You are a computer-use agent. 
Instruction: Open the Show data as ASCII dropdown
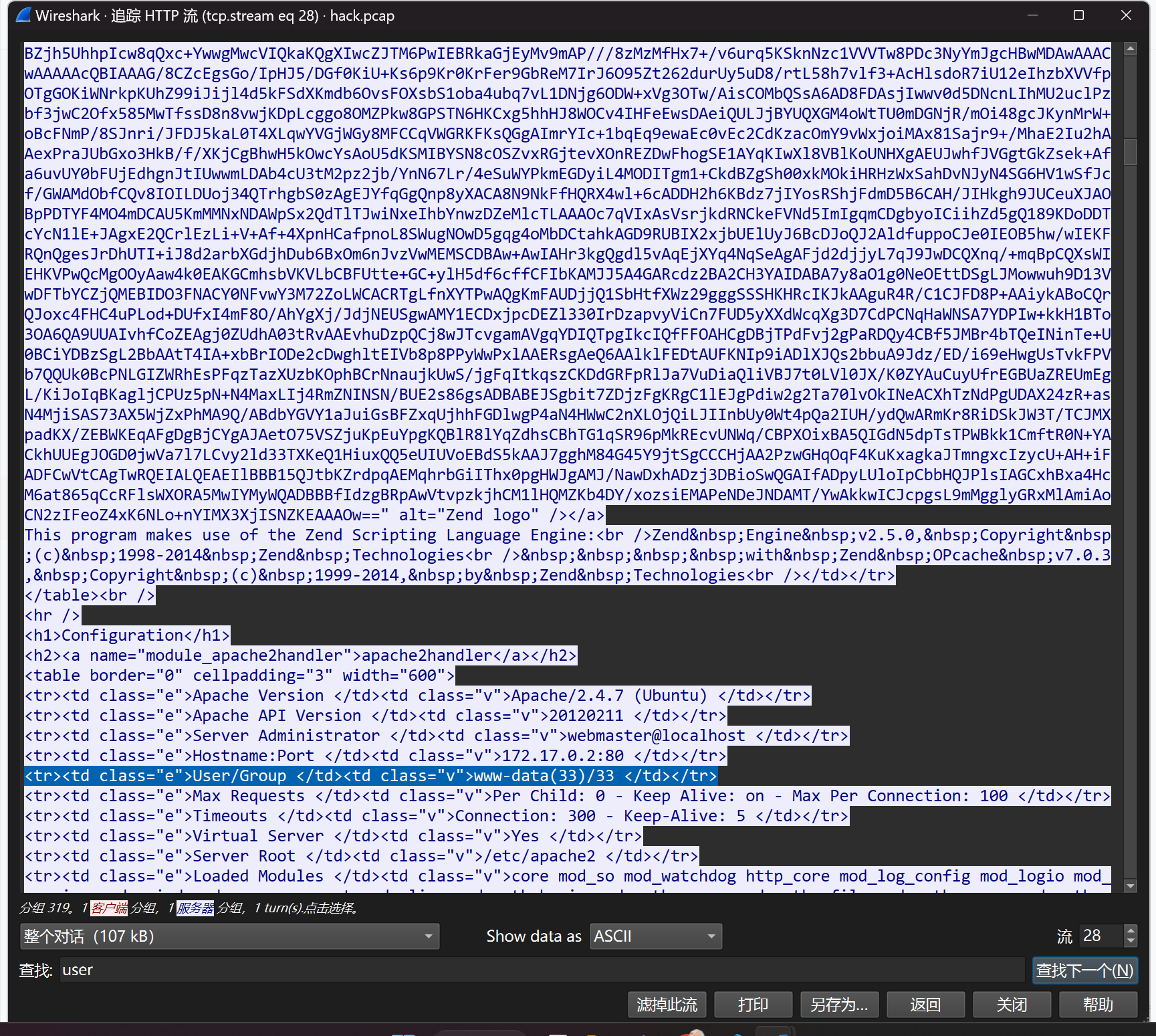[x=656, y=936]
